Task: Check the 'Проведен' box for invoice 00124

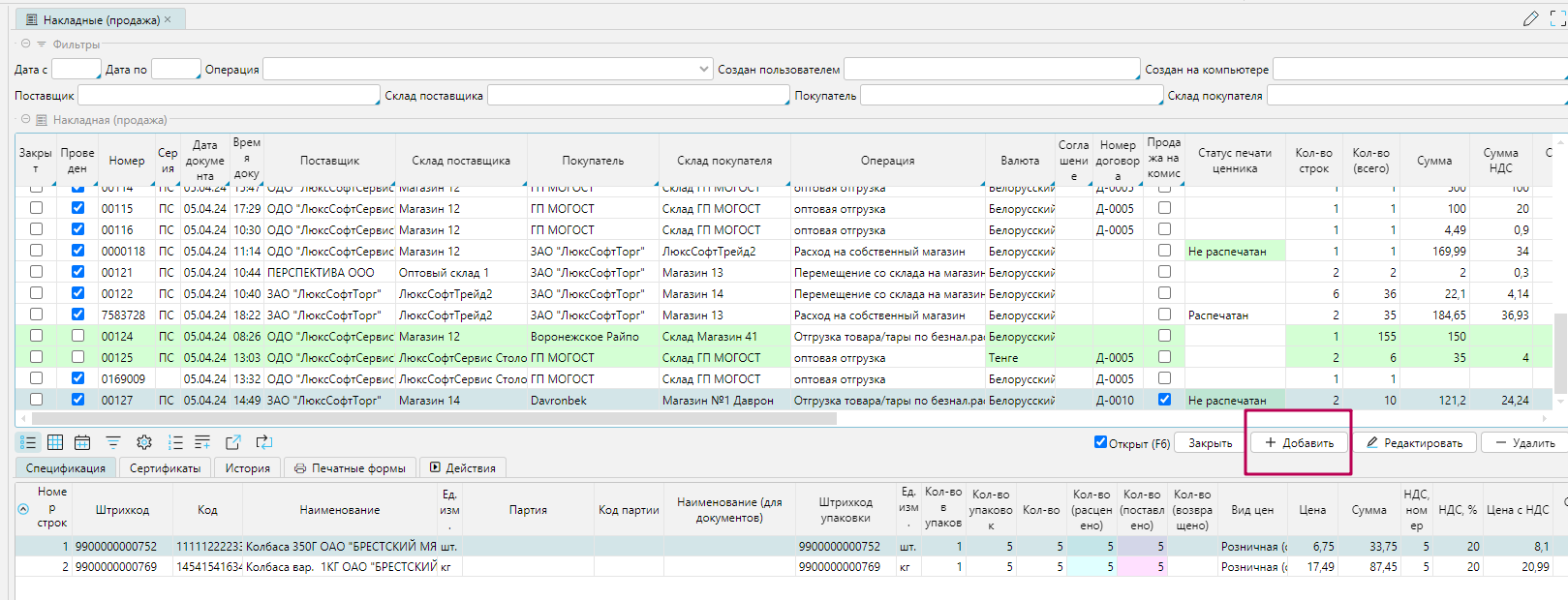Action: [77, 336]
